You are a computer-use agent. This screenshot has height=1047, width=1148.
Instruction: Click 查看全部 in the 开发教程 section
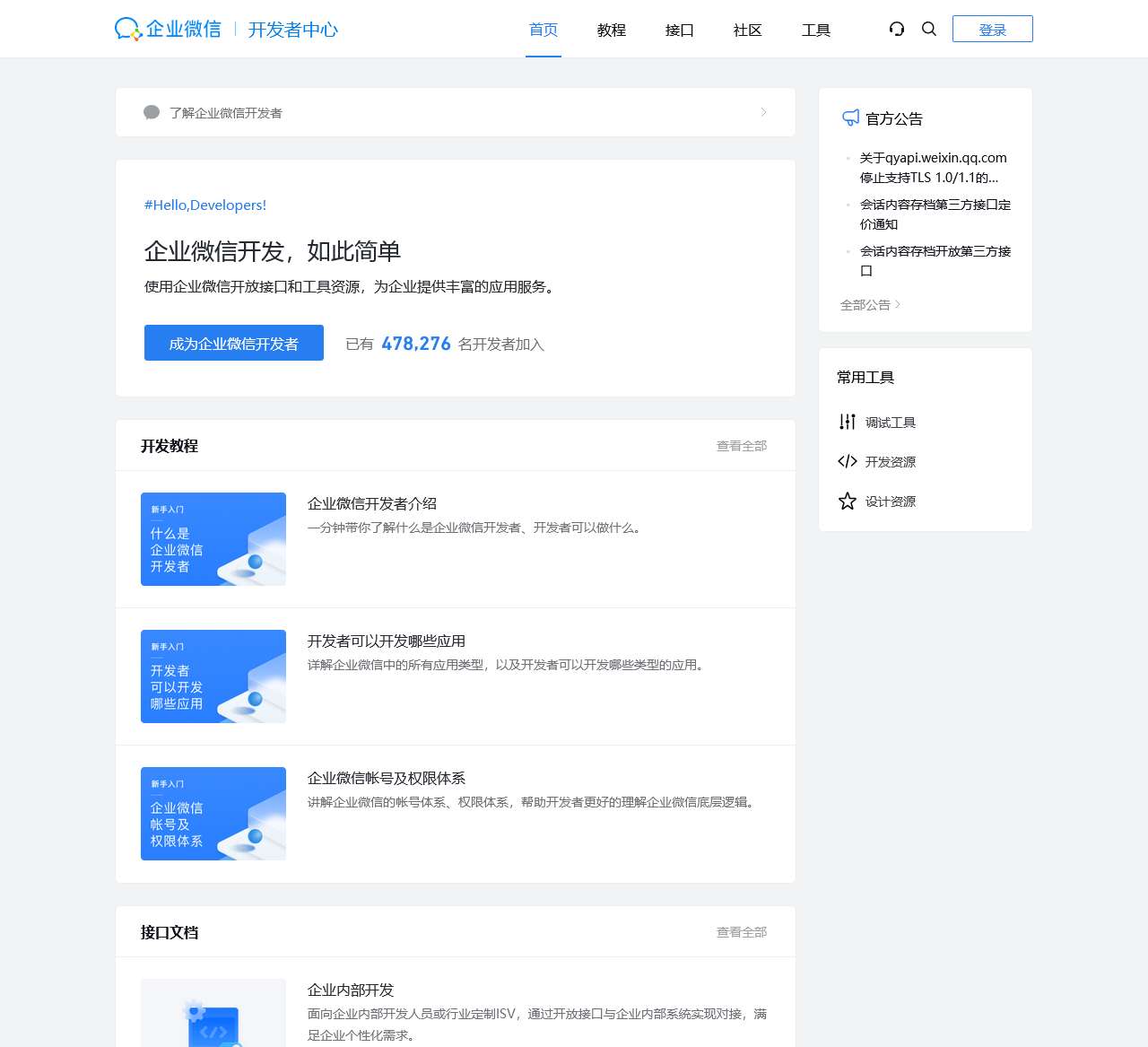click(x=742, y=446)
